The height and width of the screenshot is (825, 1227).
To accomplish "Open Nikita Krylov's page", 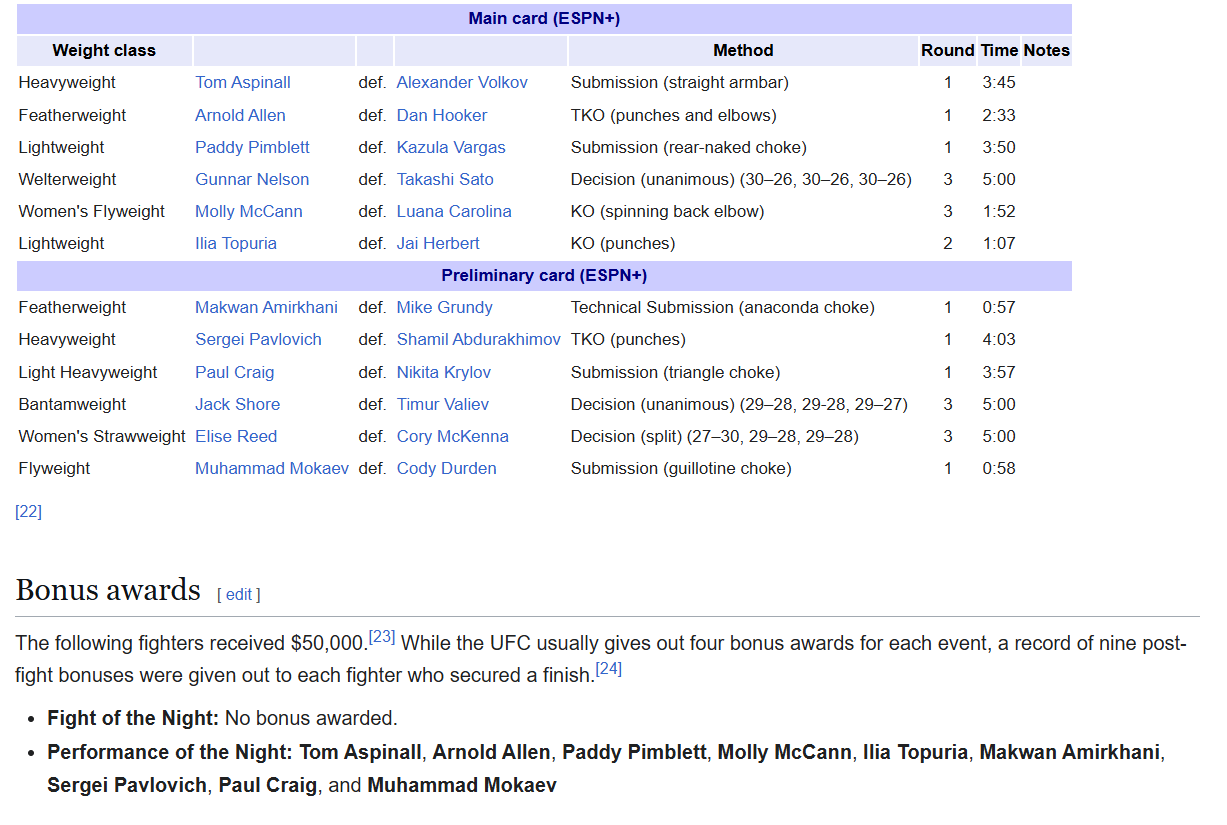I will coord(444,372).
